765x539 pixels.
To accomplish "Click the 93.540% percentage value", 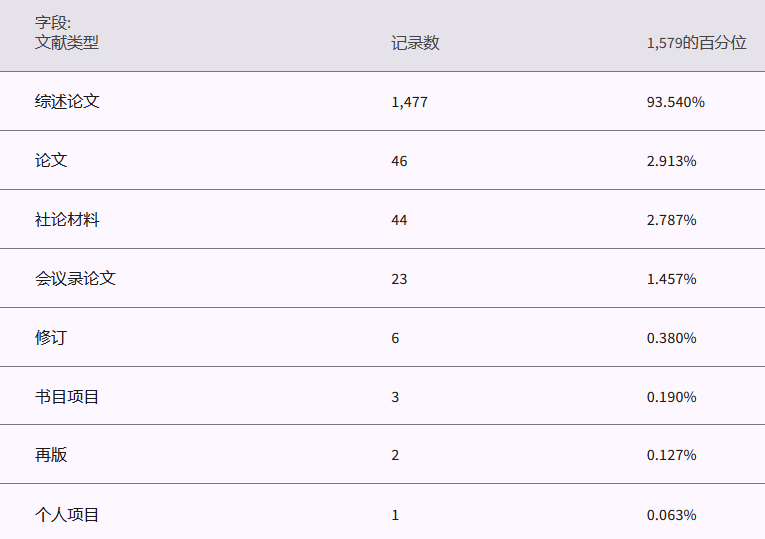I will tap(675, 102).
